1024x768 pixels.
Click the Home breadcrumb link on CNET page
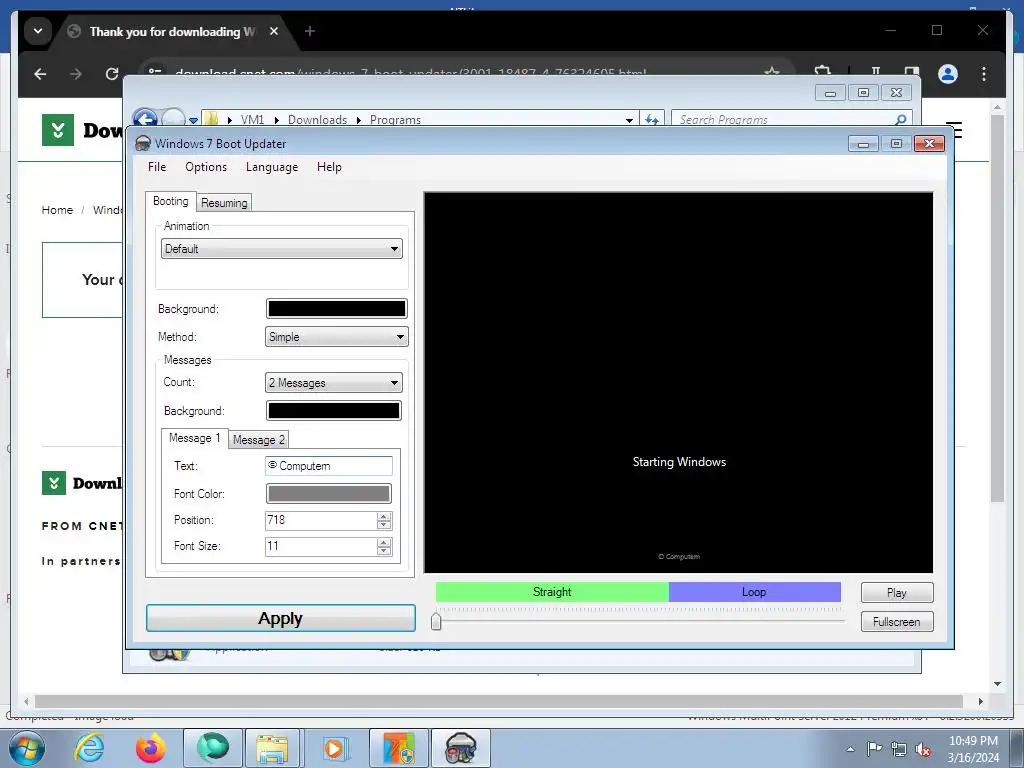click(57, 210)
